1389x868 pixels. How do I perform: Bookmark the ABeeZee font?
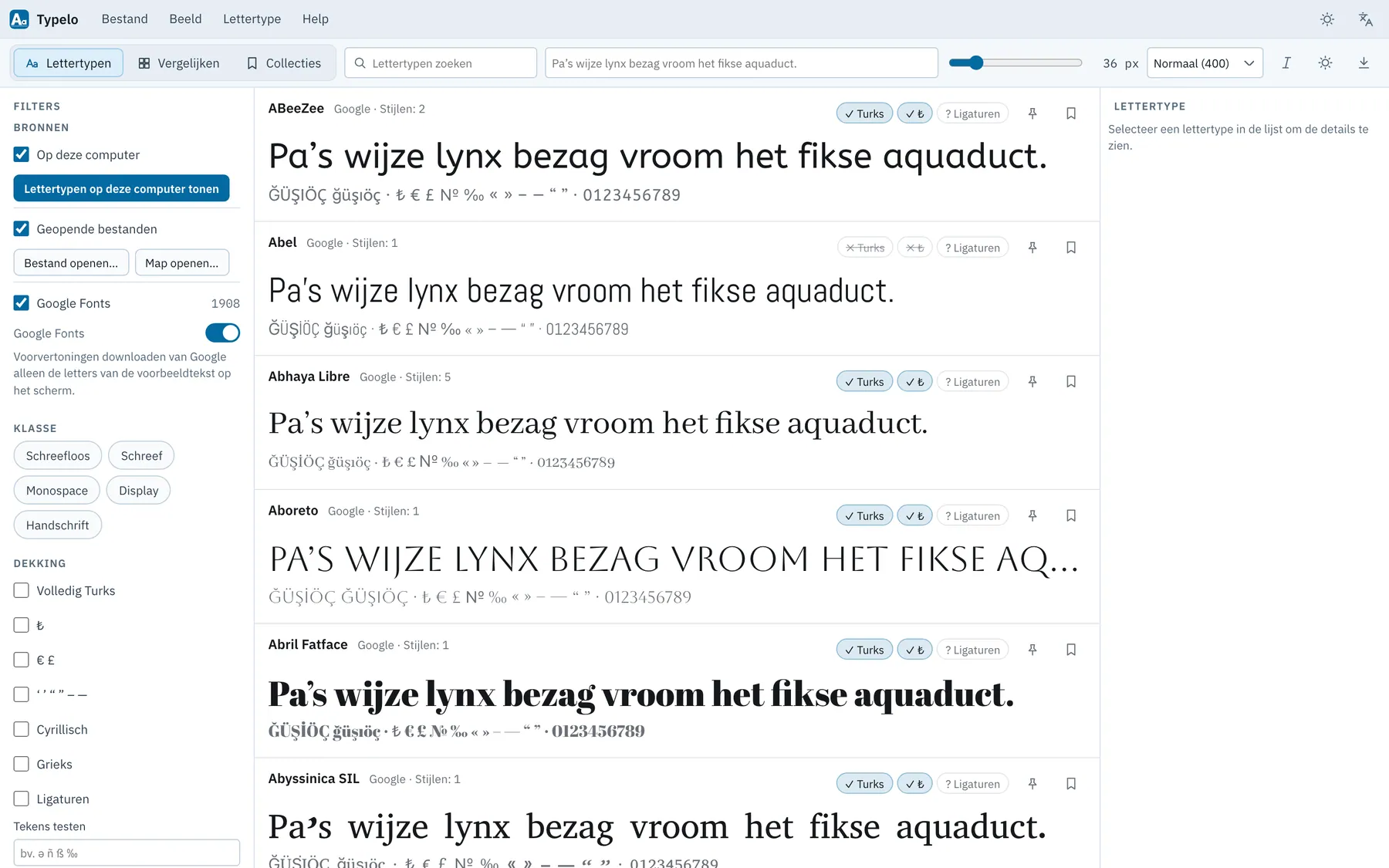point(1071,113)
